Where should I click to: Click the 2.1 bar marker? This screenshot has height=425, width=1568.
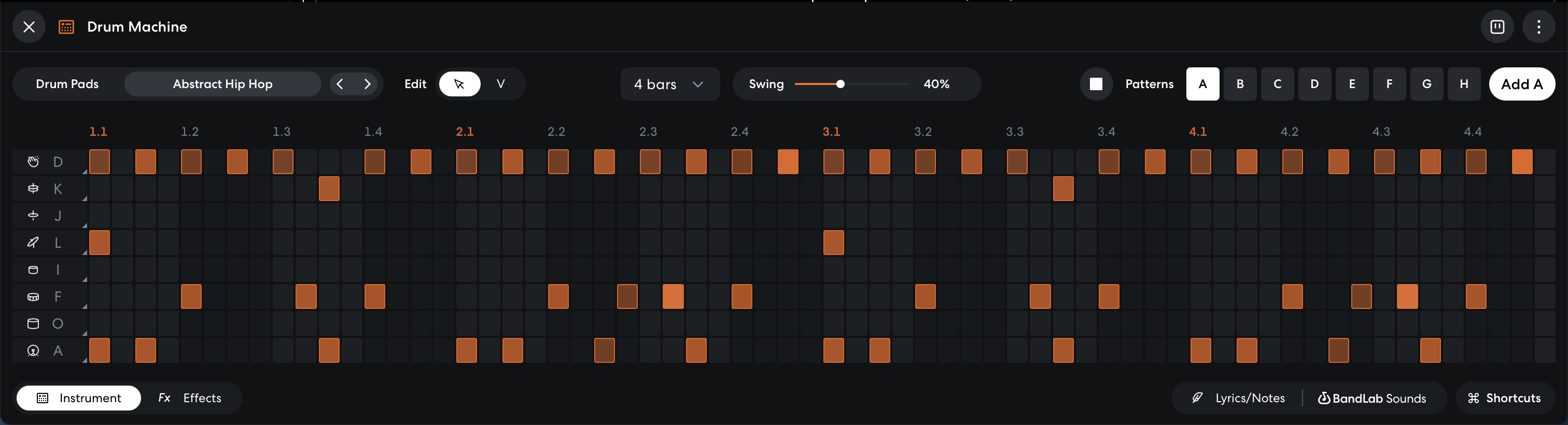(465, 131)
